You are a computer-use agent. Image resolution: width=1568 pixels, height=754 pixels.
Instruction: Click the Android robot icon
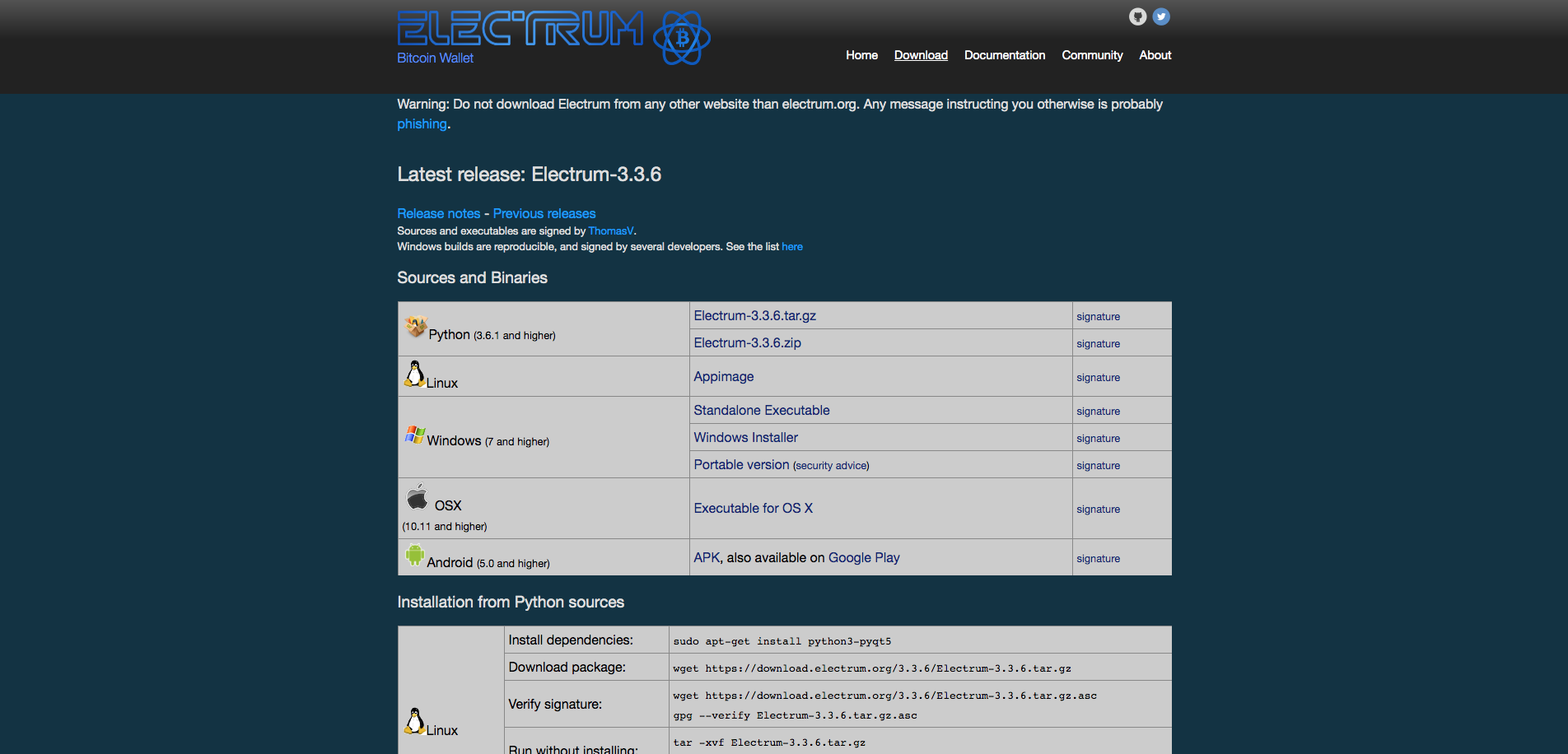coord(415,555)
